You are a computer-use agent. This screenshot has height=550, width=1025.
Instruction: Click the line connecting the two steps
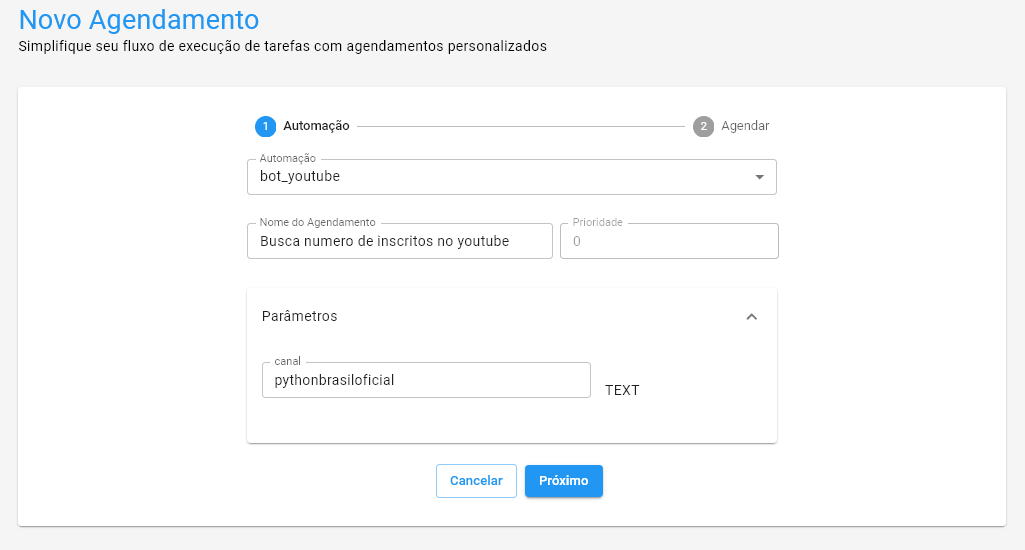tap(520, 127)
